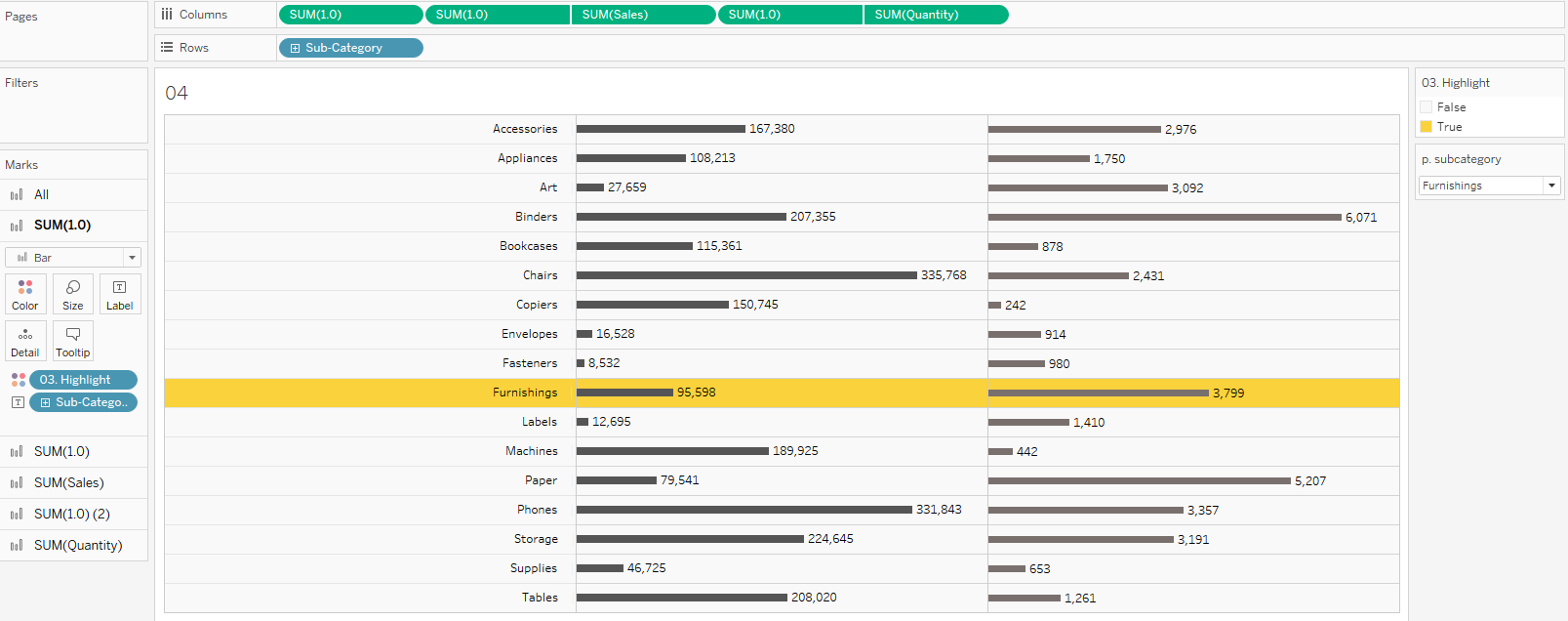Select the False highlight legend item
1568x621 pixels.
pyautogui.click(x=1451, y=107)
